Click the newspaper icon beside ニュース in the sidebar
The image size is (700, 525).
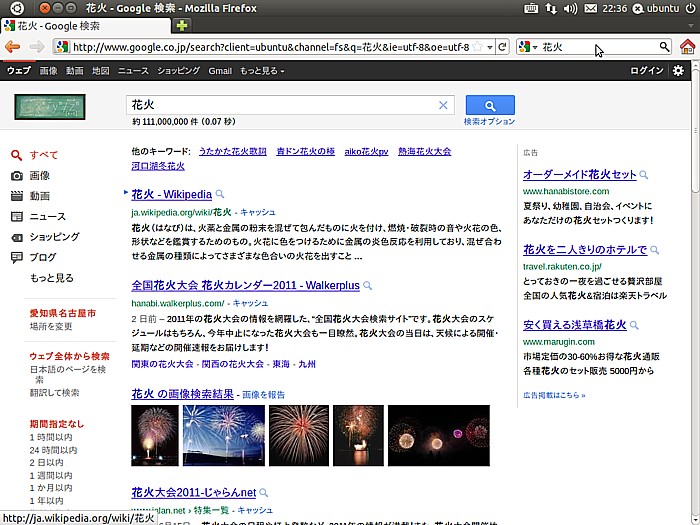point(17,217)
